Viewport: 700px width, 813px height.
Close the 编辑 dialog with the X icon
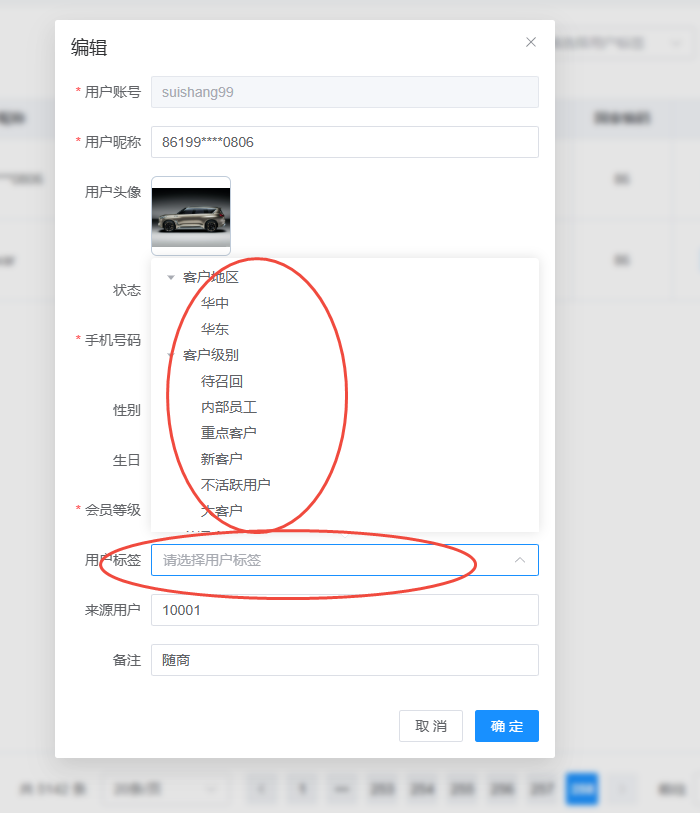coord(531,42)
